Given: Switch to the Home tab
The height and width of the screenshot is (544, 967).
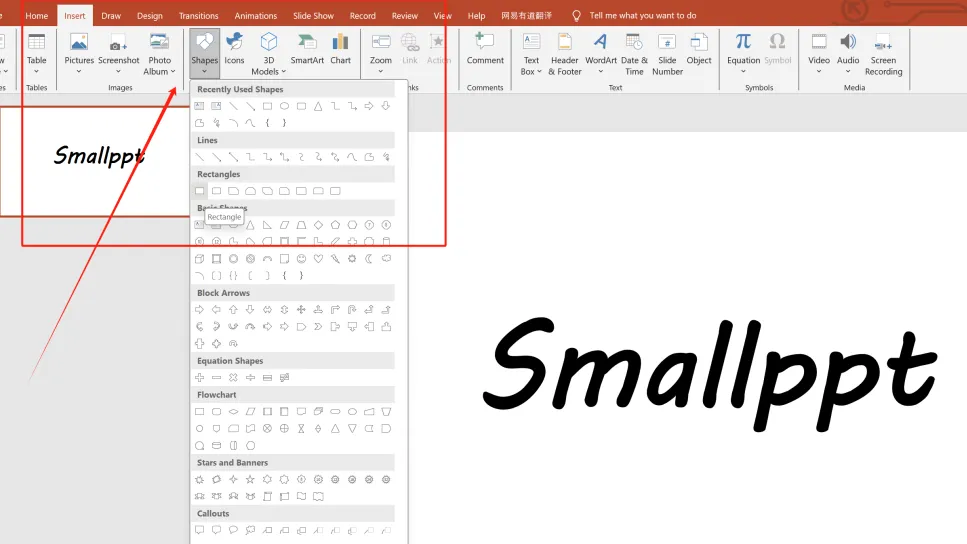Looking at the screenshot, I should coord(36,15).
